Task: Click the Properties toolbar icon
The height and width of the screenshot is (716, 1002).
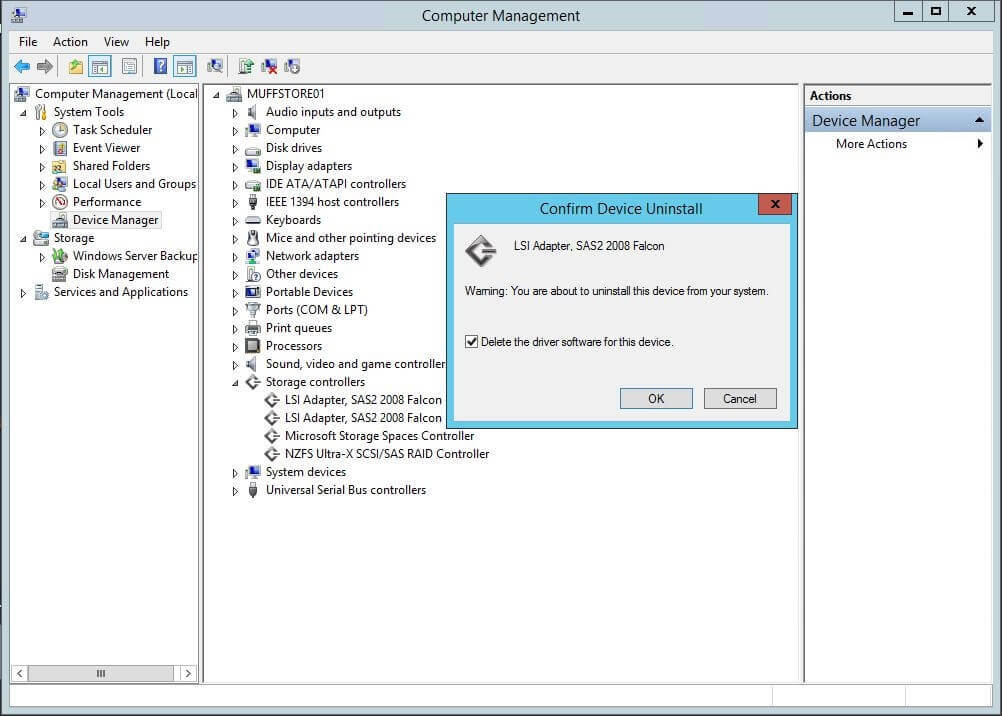Action: pos(129,67)
